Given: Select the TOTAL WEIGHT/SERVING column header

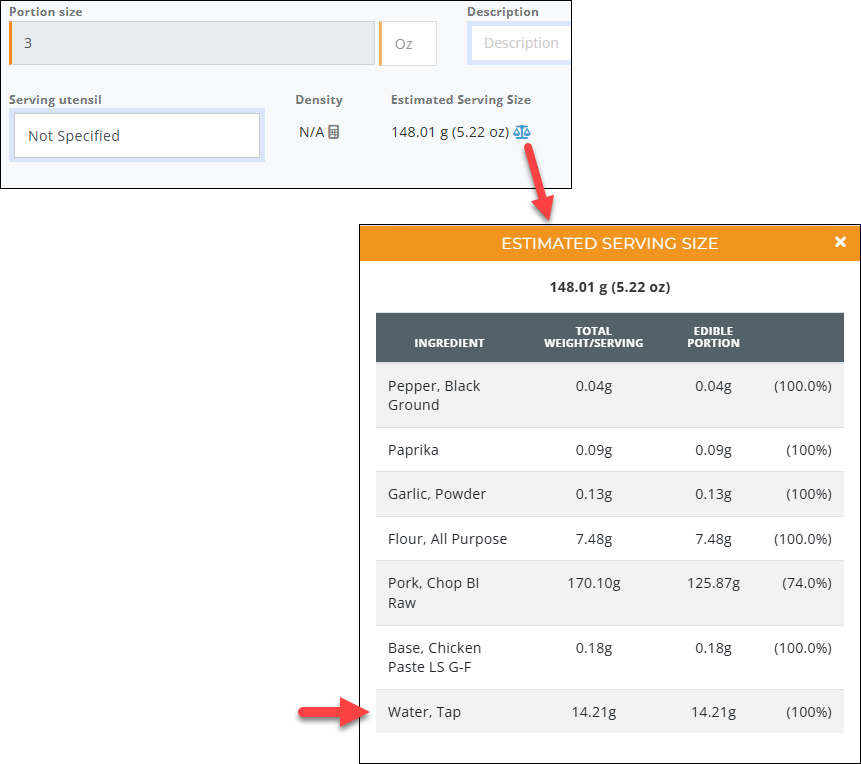Looking at the screenshot, I should coord(594,337).
